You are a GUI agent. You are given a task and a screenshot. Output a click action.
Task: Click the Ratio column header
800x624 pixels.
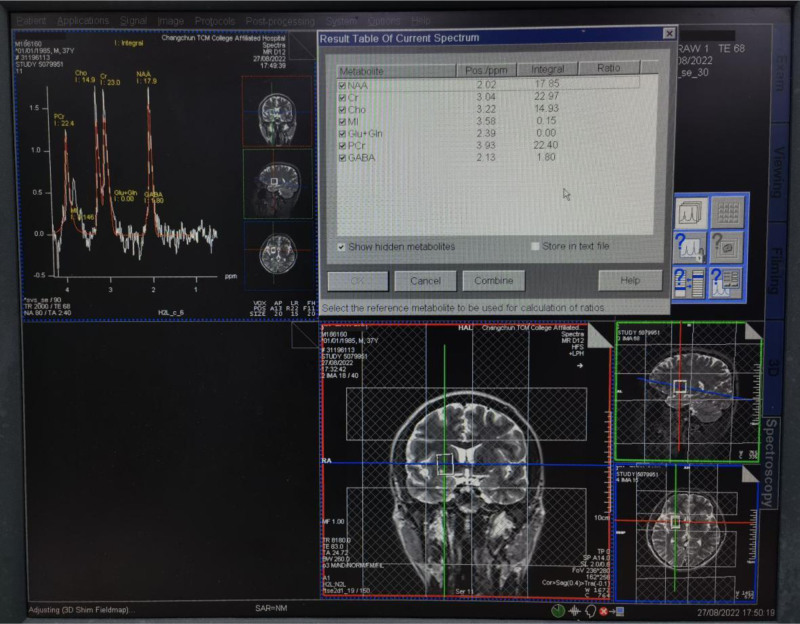tap(609, 68)
